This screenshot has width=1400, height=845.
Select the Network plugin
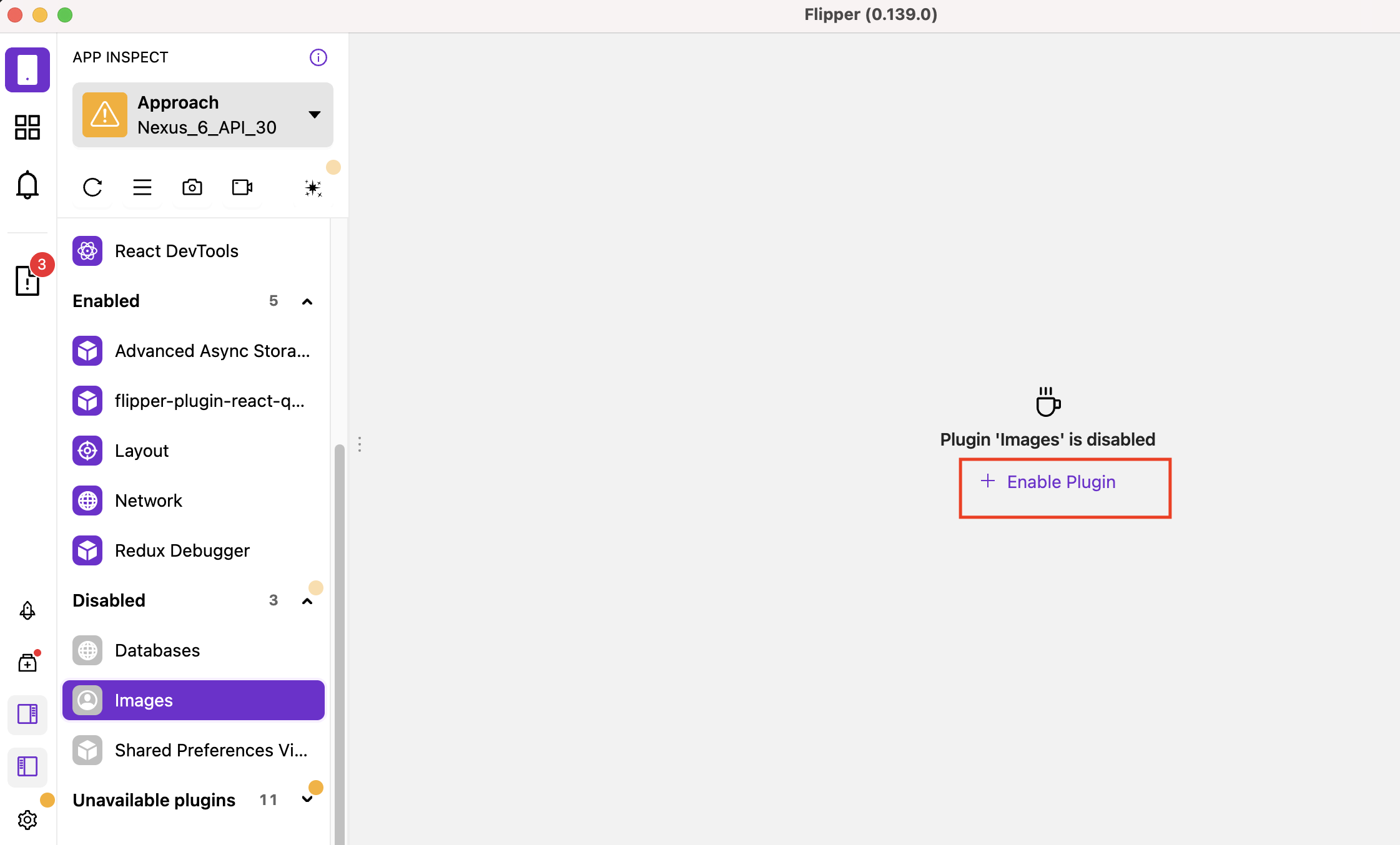149,501
